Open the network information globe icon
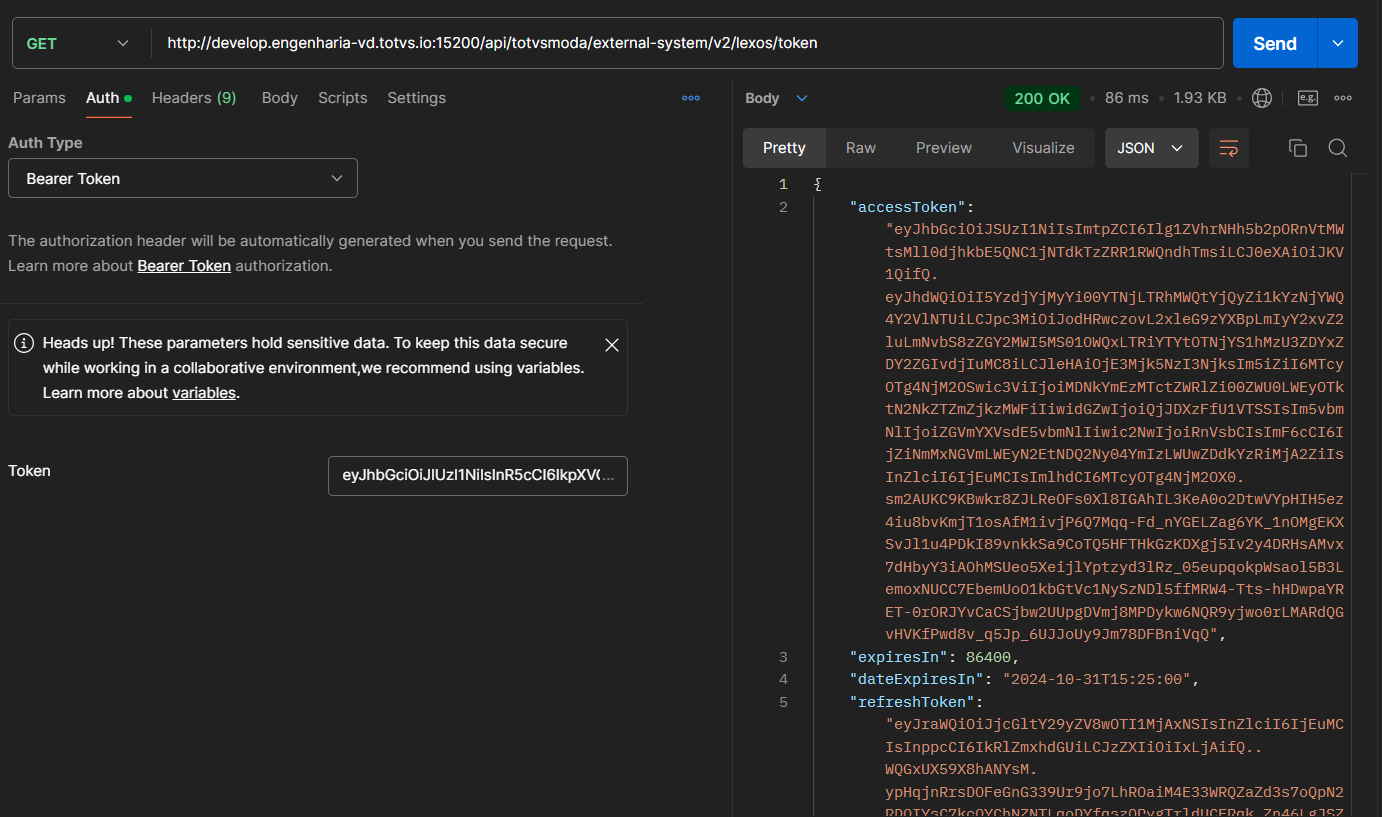 point(1262,98)
